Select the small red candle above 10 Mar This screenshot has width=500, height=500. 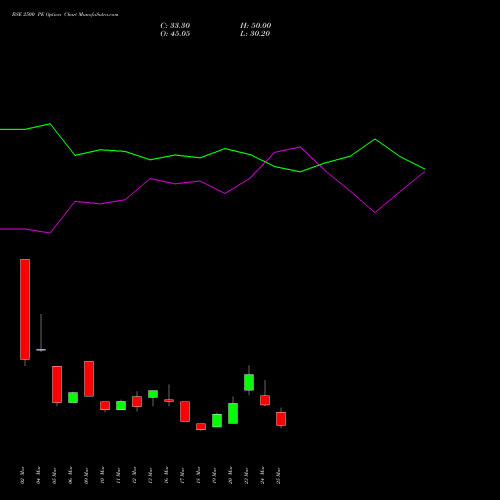[x=105, y=405]
